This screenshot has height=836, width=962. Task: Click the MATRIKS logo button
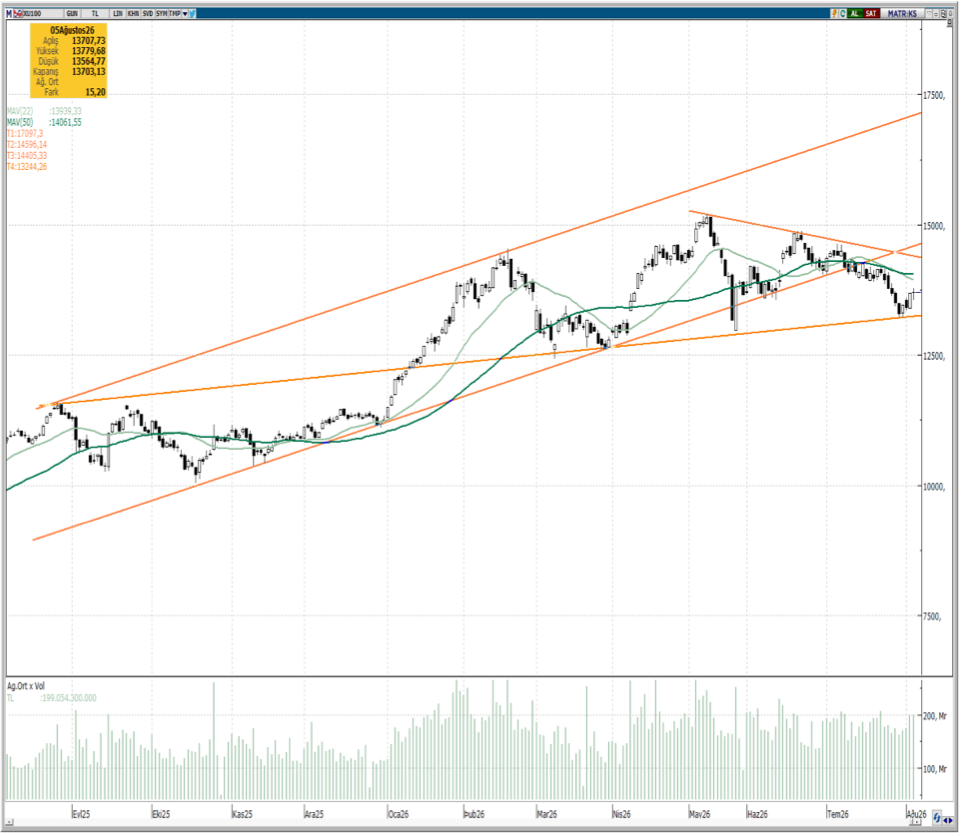tap(902, 13)
